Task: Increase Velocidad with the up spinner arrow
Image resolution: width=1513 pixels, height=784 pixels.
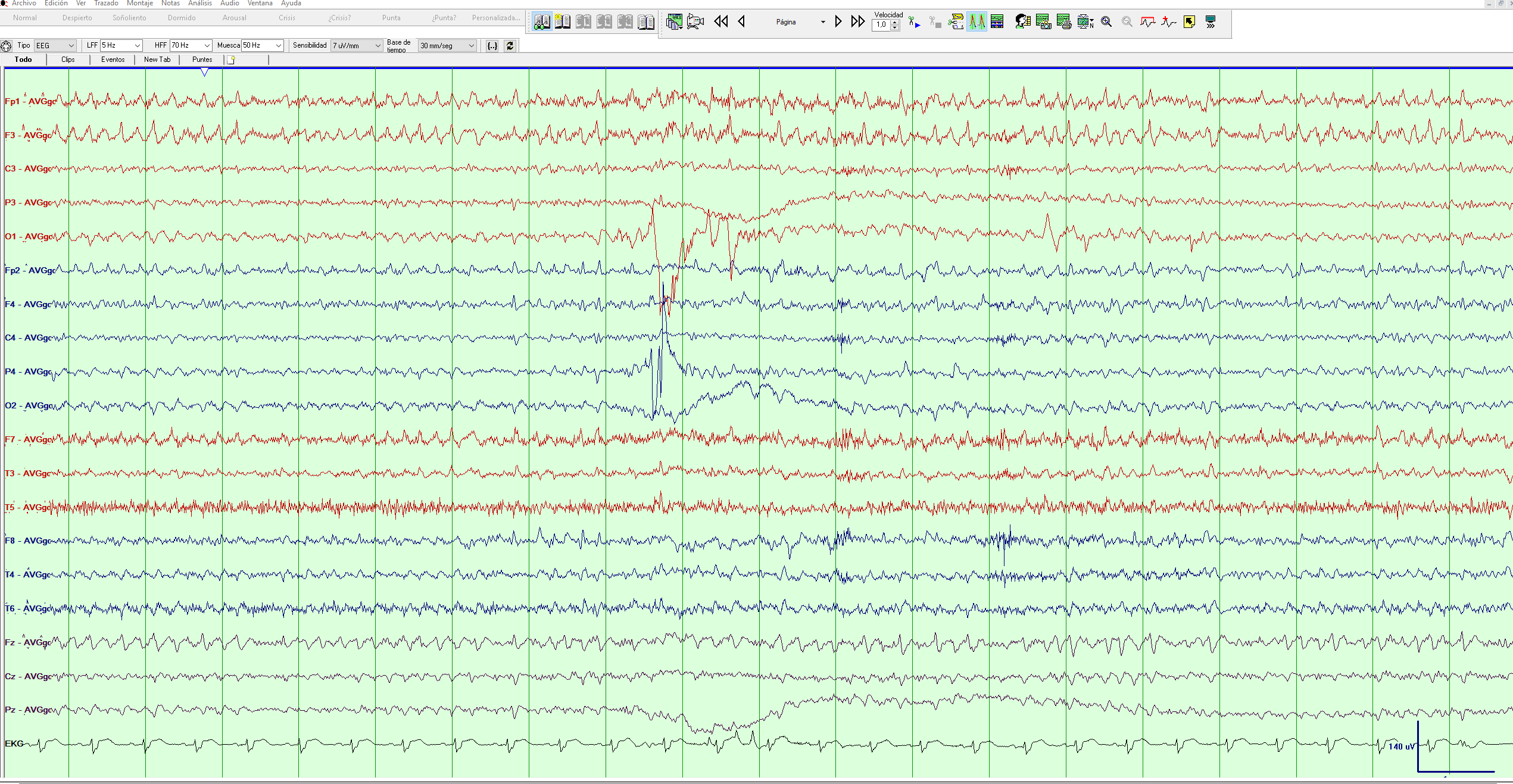Action: [x=894, y=22]
